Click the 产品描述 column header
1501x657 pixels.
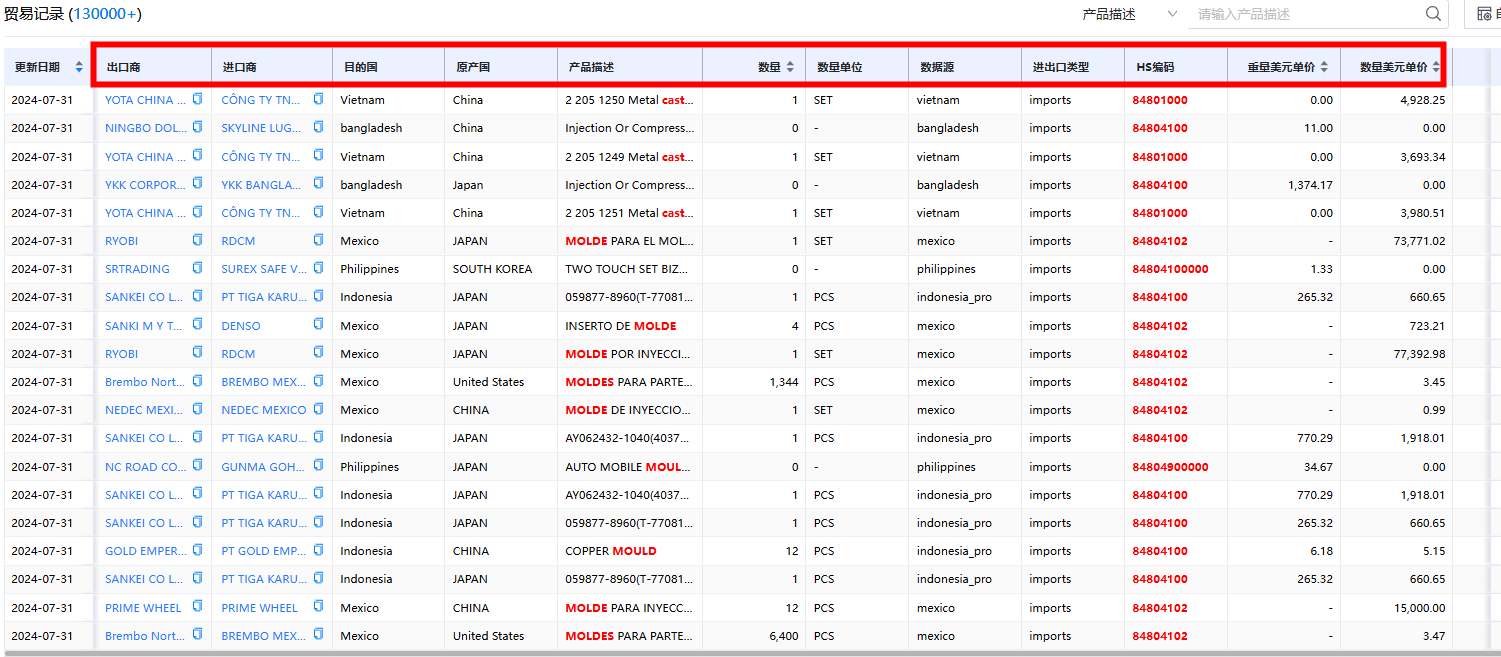tap(591, 67)
